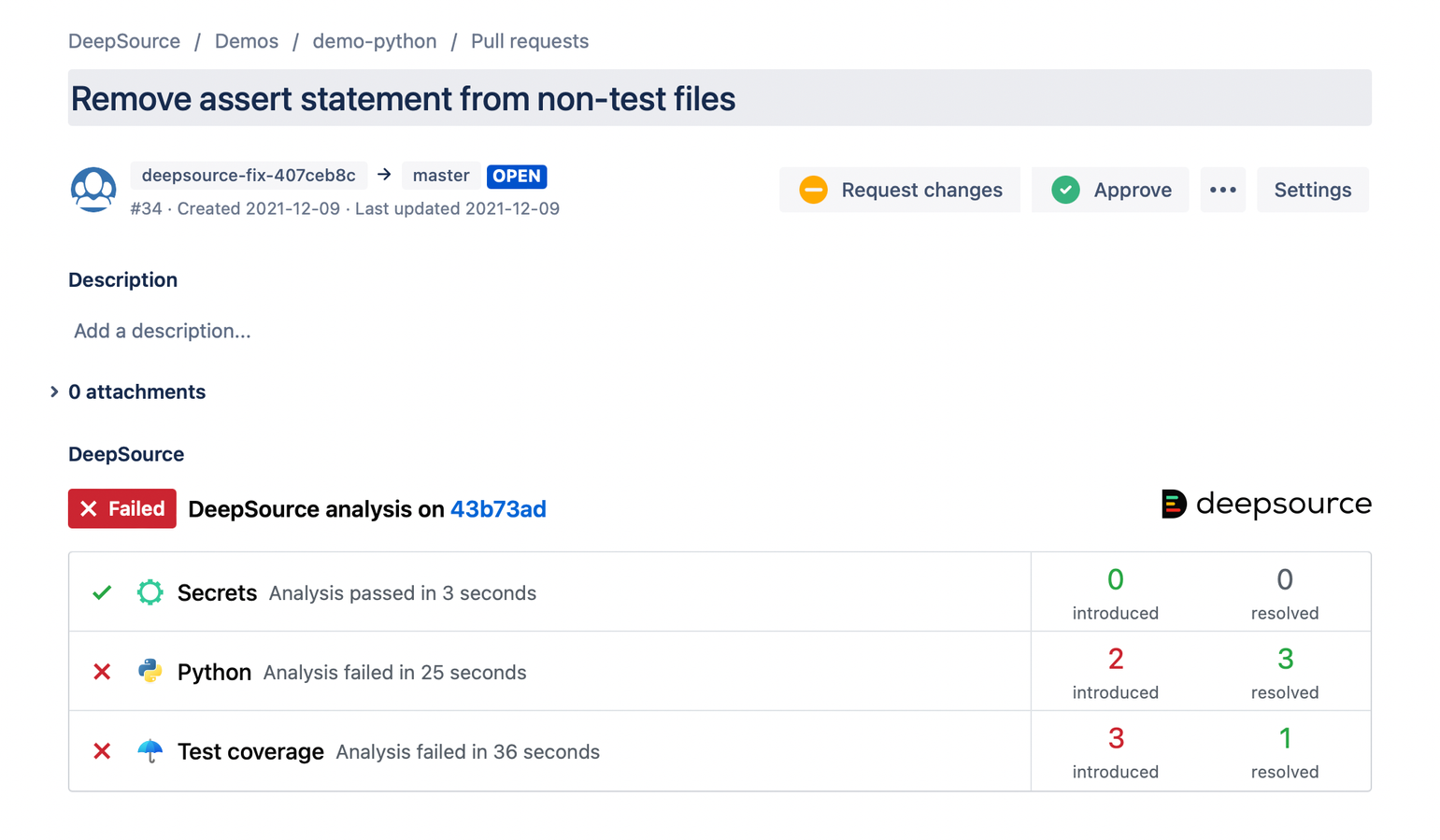
Task: Click Add a description field
Action: pyautogui.click(x=163, y=331)
